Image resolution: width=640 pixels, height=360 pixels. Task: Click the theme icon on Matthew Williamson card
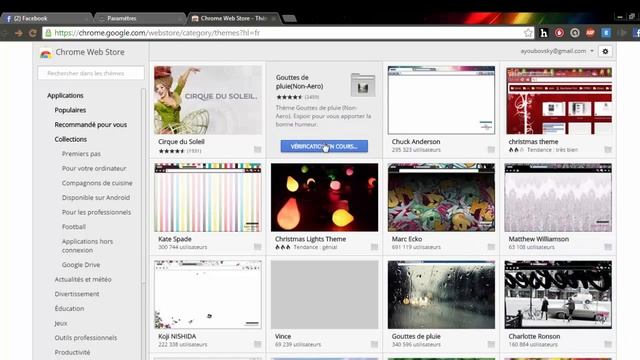point(608,247)
